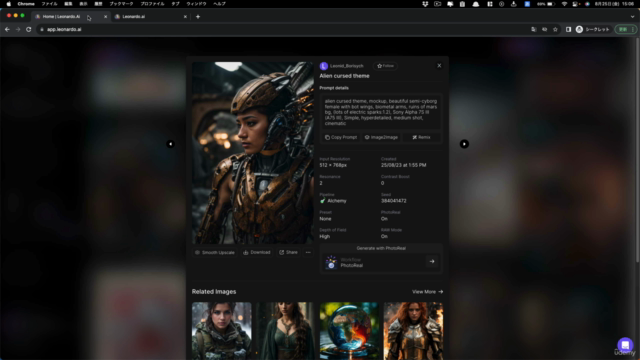Reload the page
The image size is (640, 360).
coord(29,29)
